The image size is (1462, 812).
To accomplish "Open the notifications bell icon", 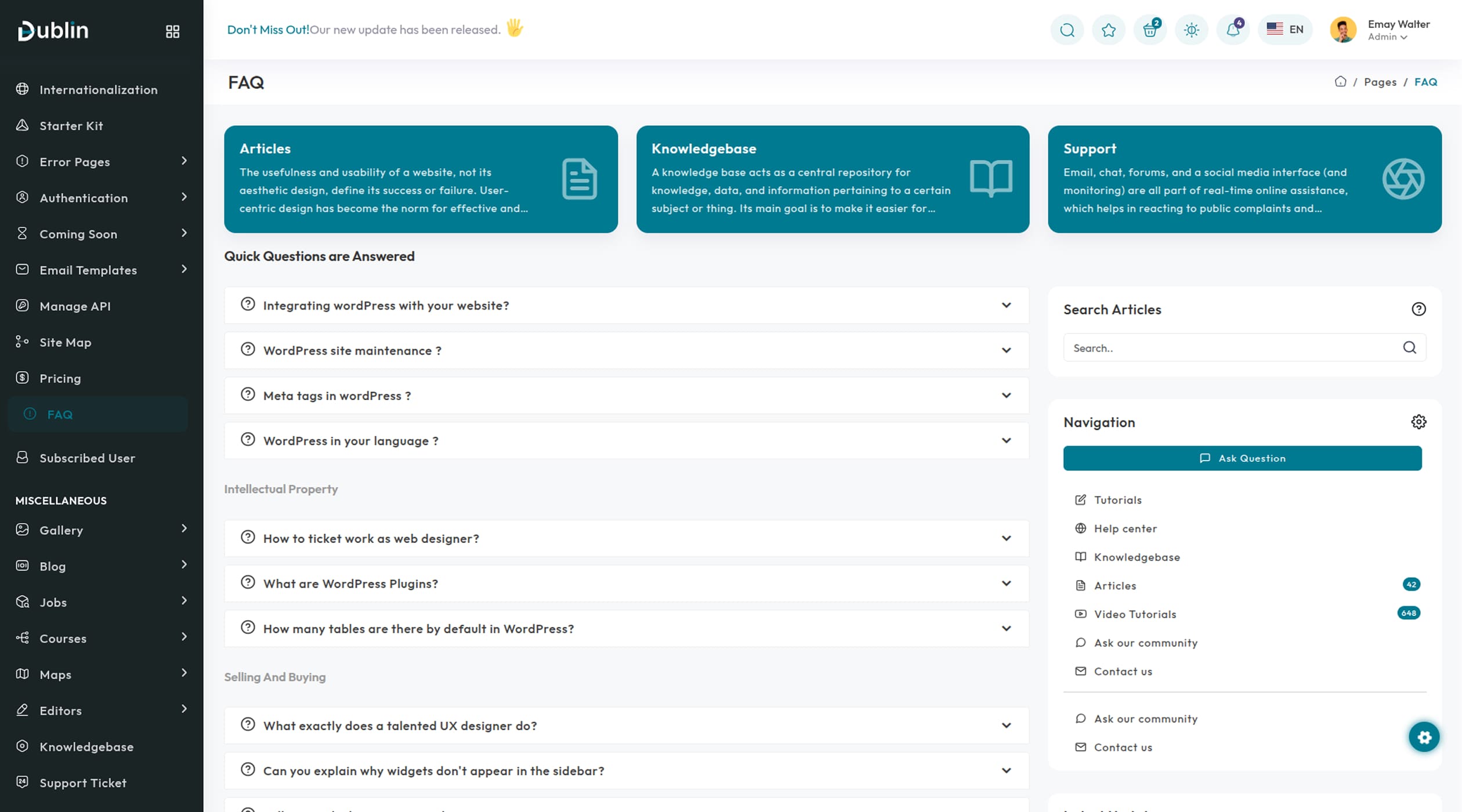I will coord(1233,30).
